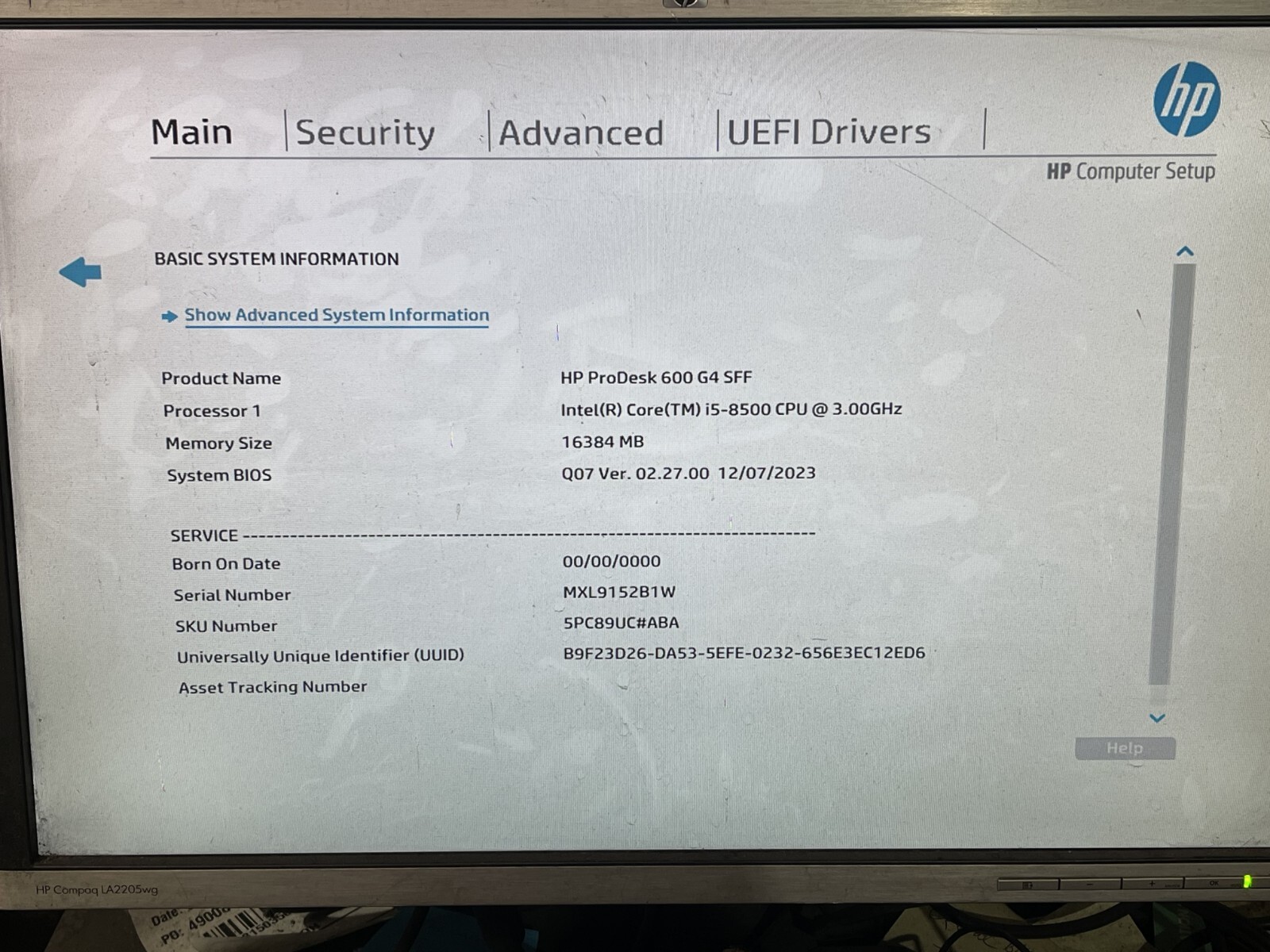
Task: Select the UUID value starting B9F23D26
Action: click(x=744, y=653)
